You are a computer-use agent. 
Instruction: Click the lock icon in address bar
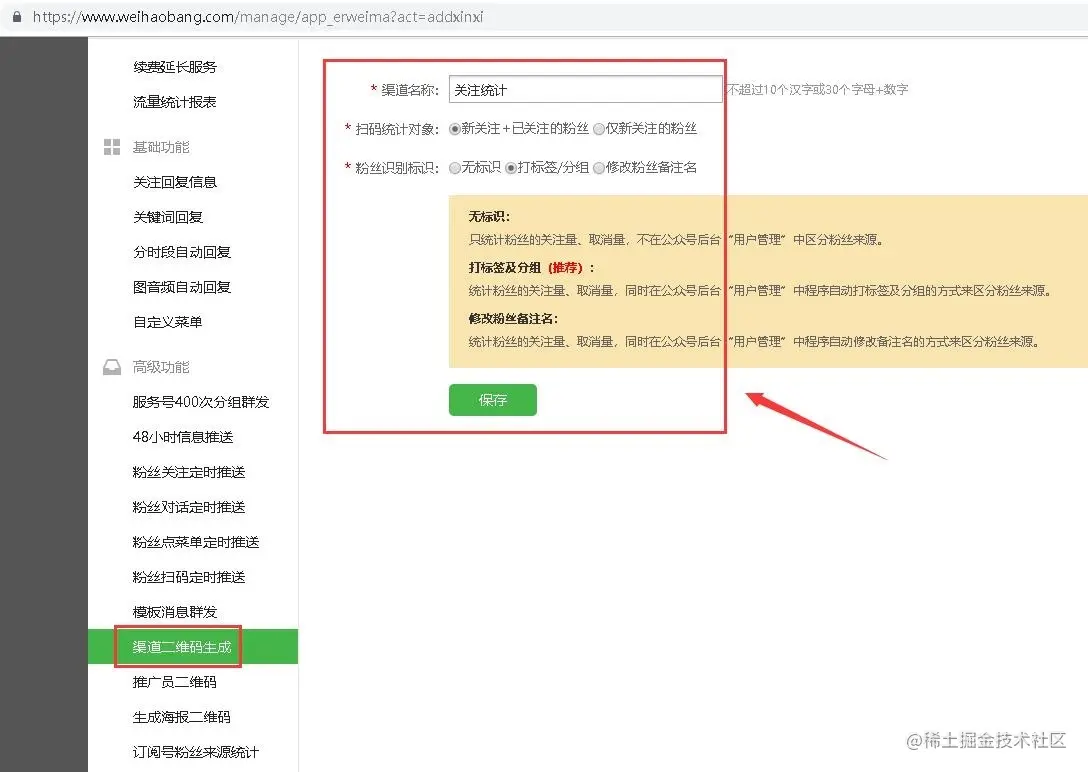pos(17,17)
